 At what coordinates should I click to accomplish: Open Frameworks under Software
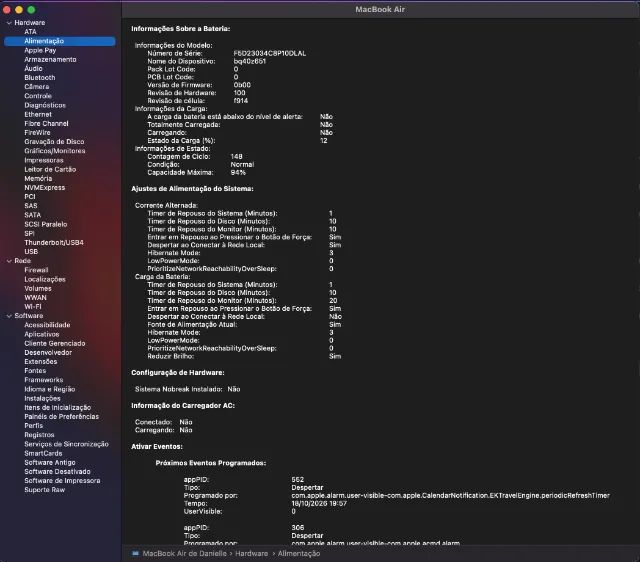coord(44,380)
